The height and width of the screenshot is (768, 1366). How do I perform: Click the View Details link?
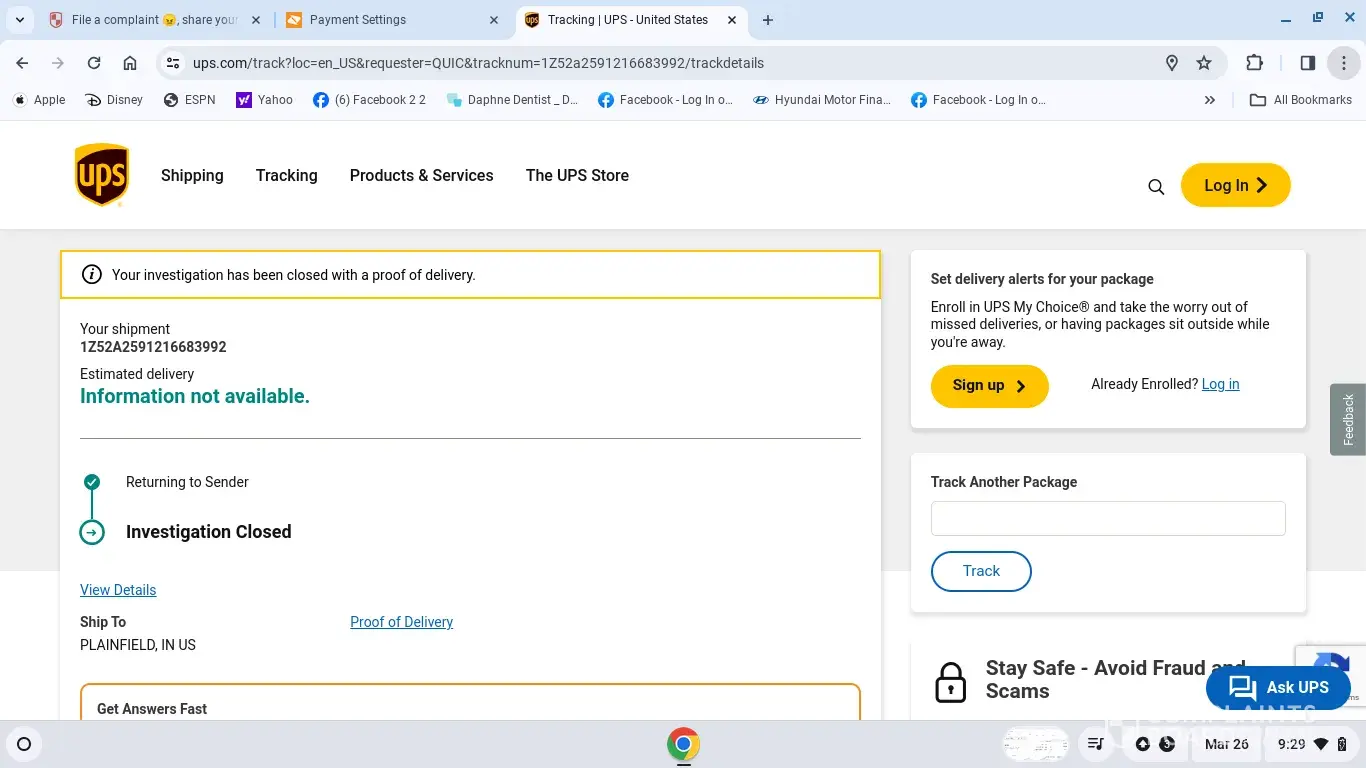point(118,590)
